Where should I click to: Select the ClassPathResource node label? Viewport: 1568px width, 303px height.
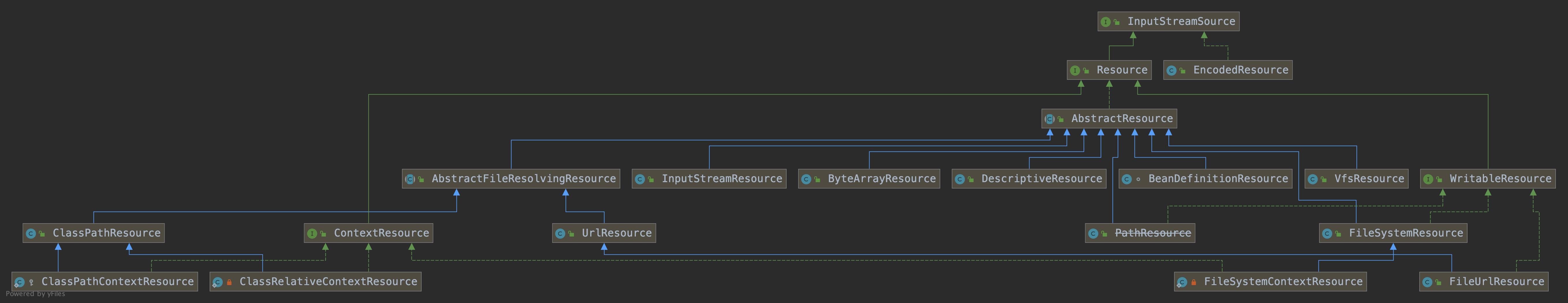pyautogui.click(x=107, y=233)
